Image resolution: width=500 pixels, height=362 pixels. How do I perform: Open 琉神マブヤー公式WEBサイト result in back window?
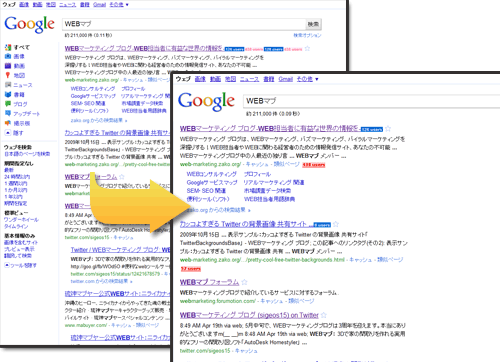pyautogui.click(x=117, y=294)
